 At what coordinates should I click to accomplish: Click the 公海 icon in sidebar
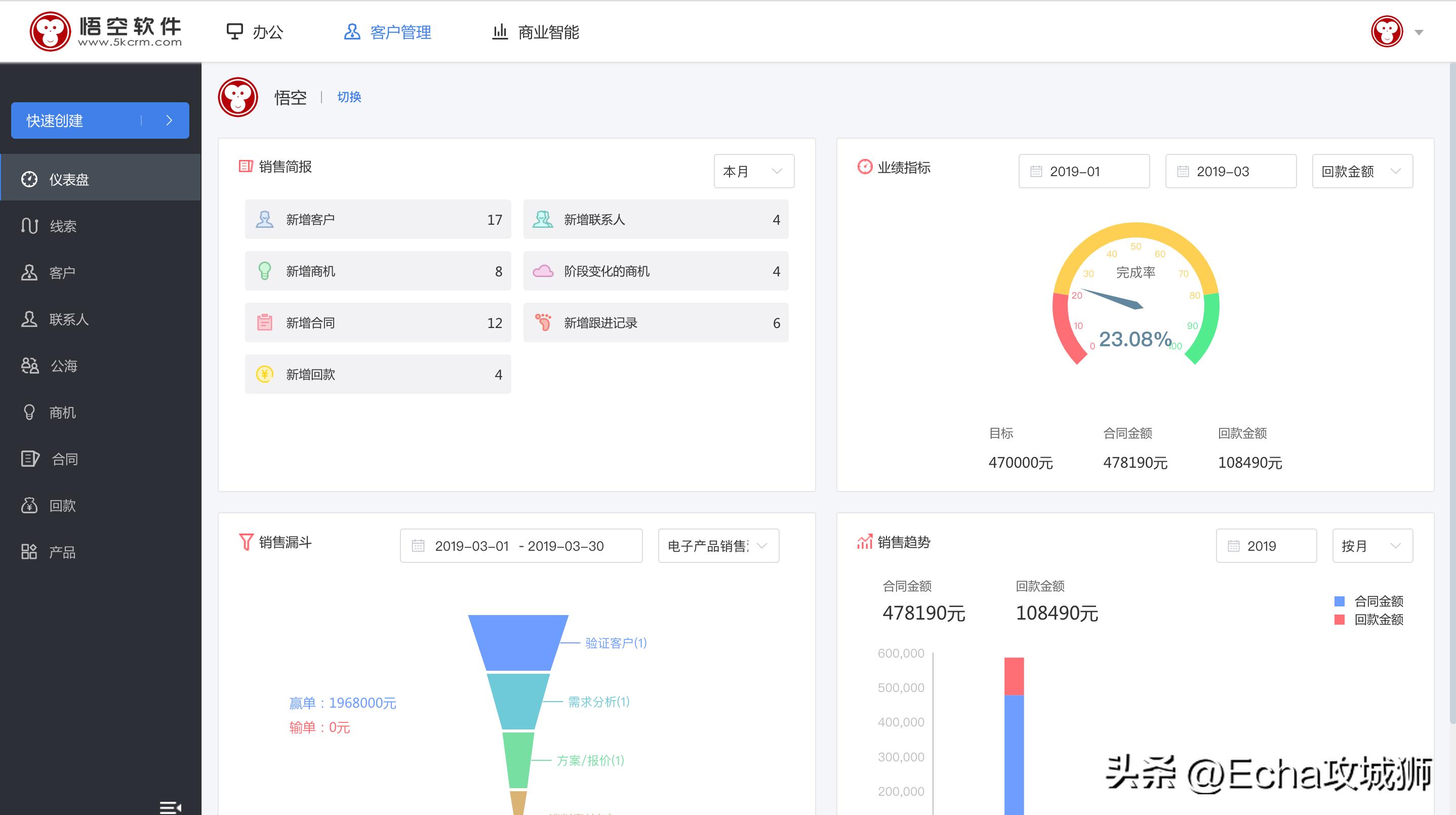coord(29,366)
